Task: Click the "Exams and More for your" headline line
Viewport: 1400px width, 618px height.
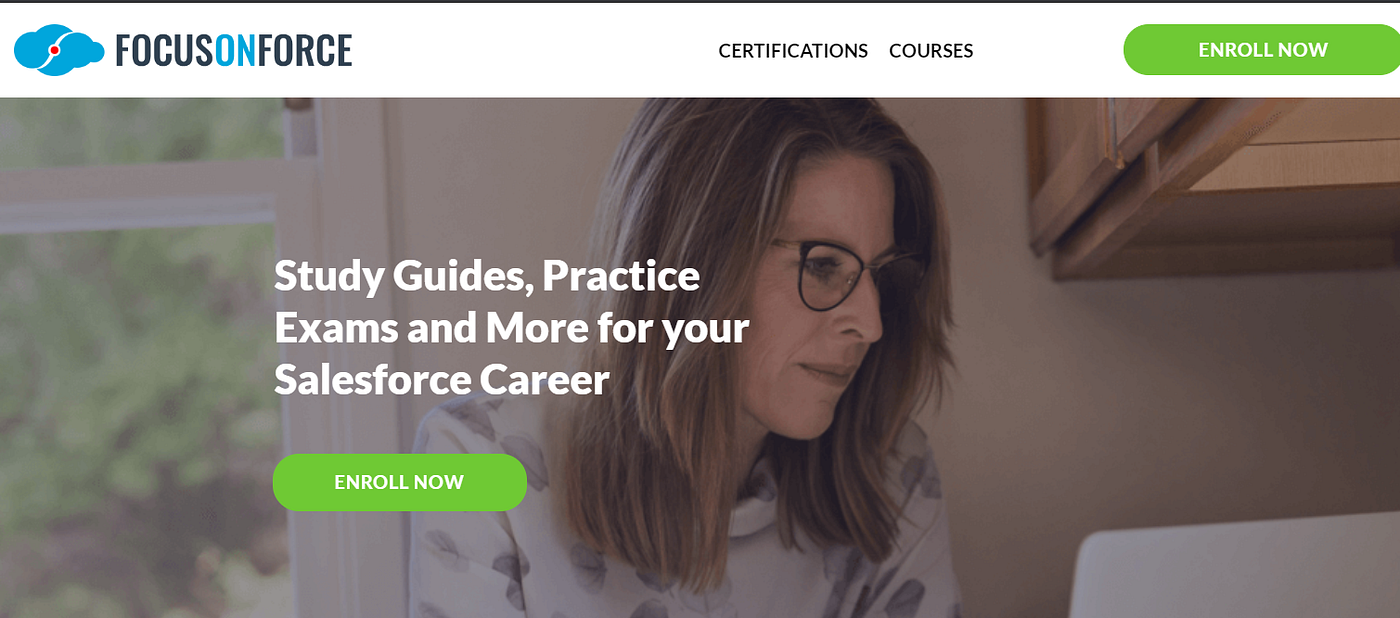Action: pyautogui.click(x=512, y=327)
